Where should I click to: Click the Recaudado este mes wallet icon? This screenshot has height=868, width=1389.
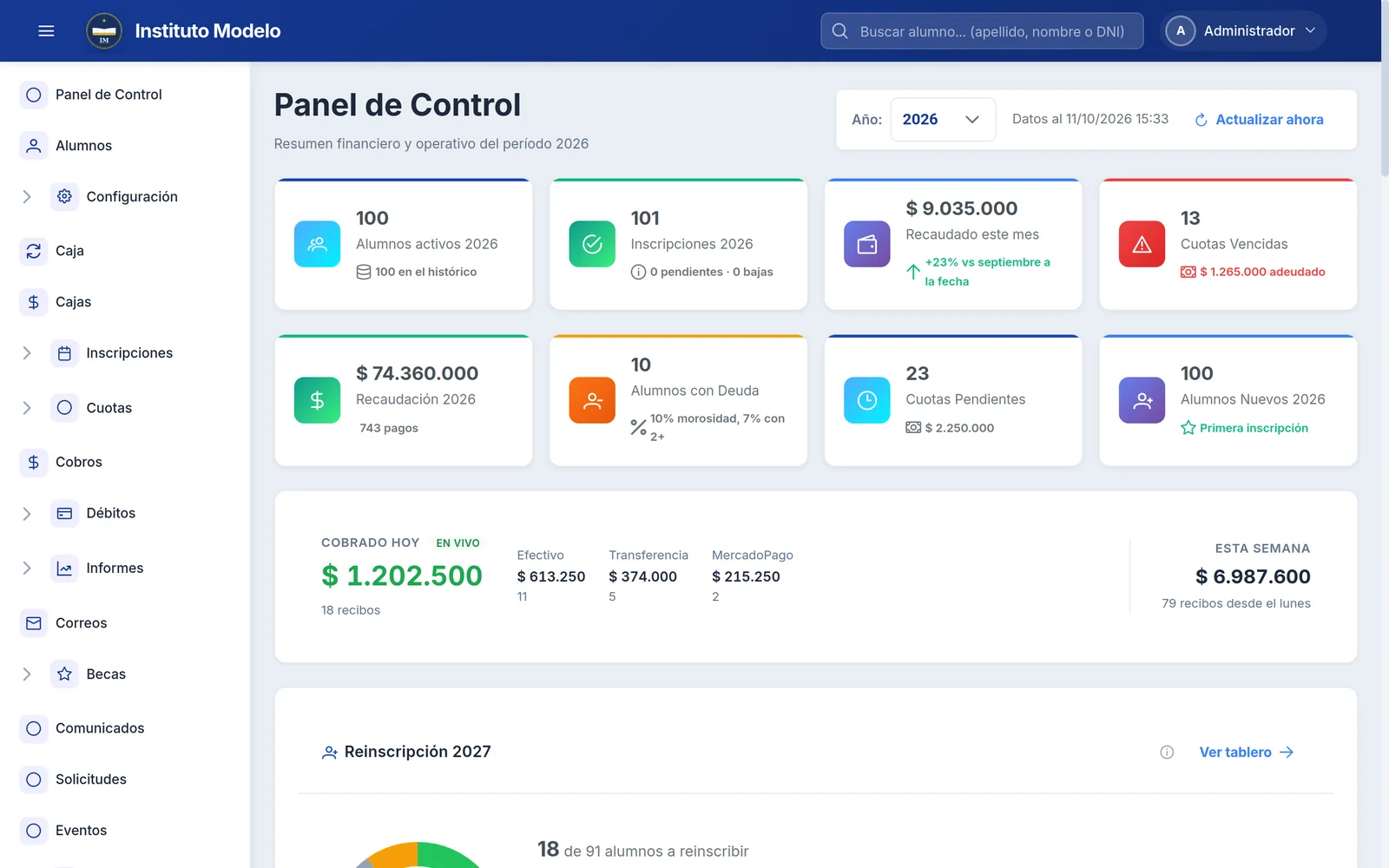coord(867,244)
